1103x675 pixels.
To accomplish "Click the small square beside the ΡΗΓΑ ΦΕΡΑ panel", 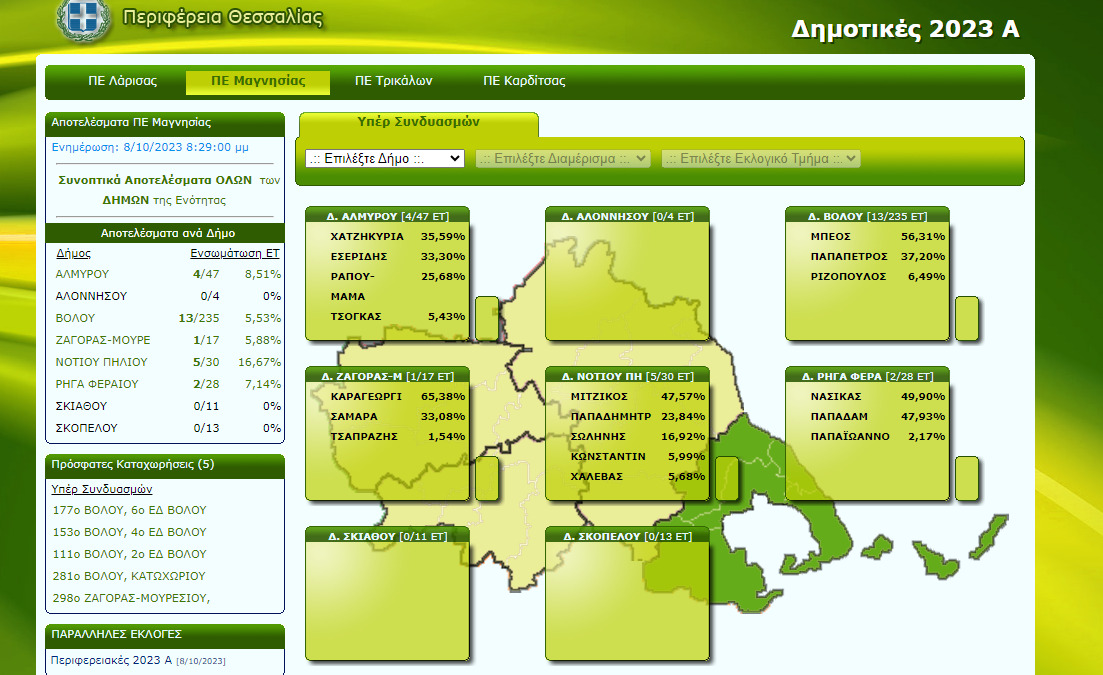I will (967, 478).
